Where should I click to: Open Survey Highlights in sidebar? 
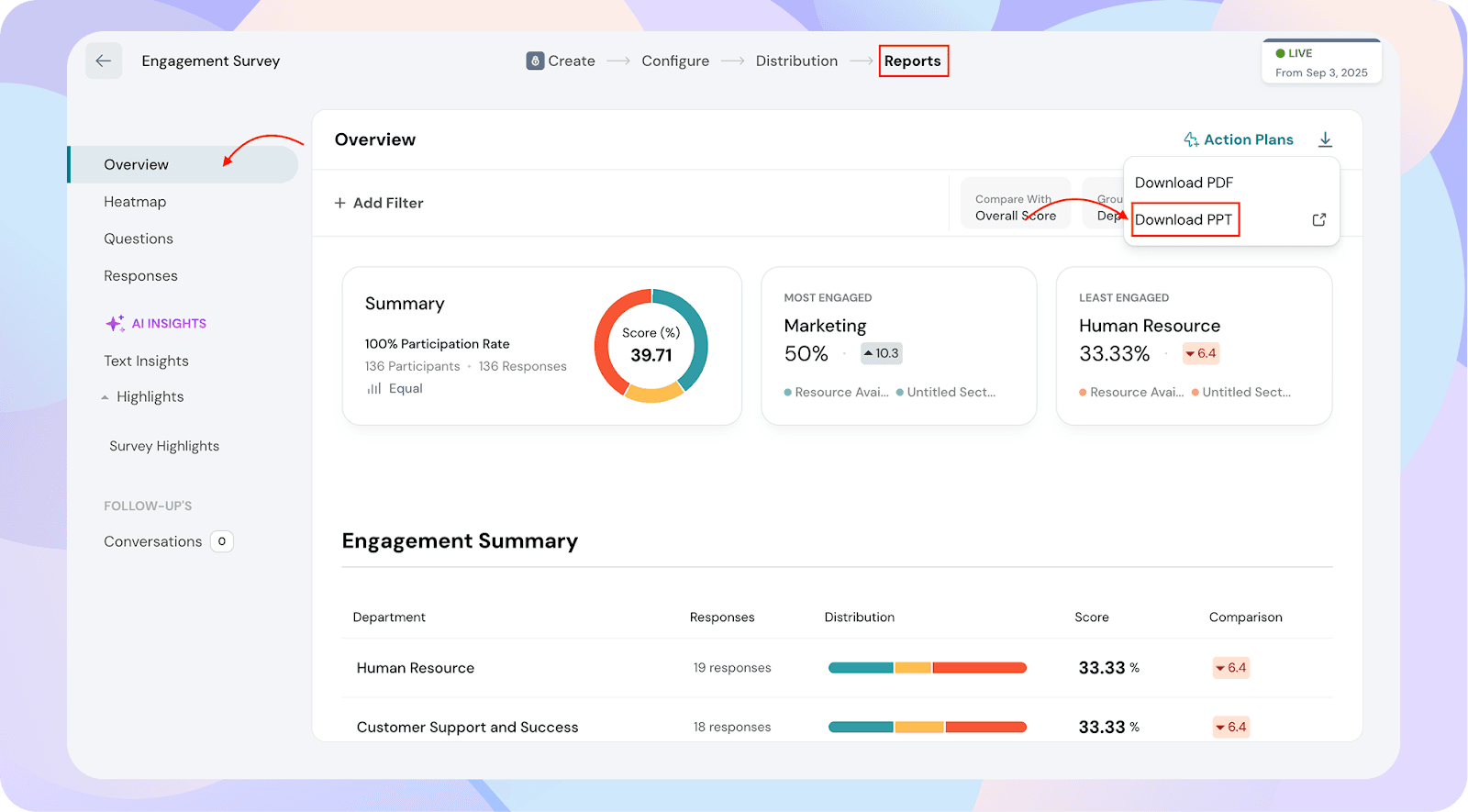(x=164, y=446)
